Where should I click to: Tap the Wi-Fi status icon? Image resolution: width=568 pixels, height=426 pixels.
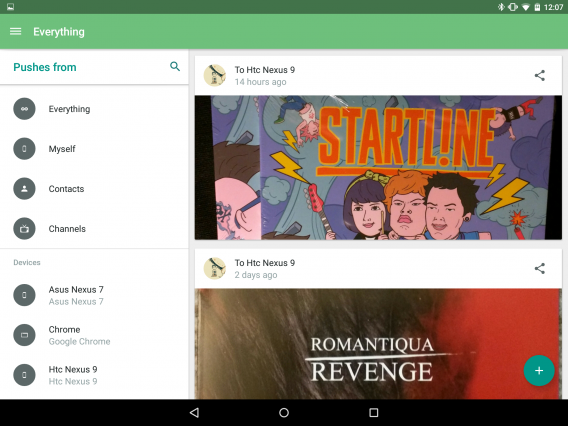point(526,7)
